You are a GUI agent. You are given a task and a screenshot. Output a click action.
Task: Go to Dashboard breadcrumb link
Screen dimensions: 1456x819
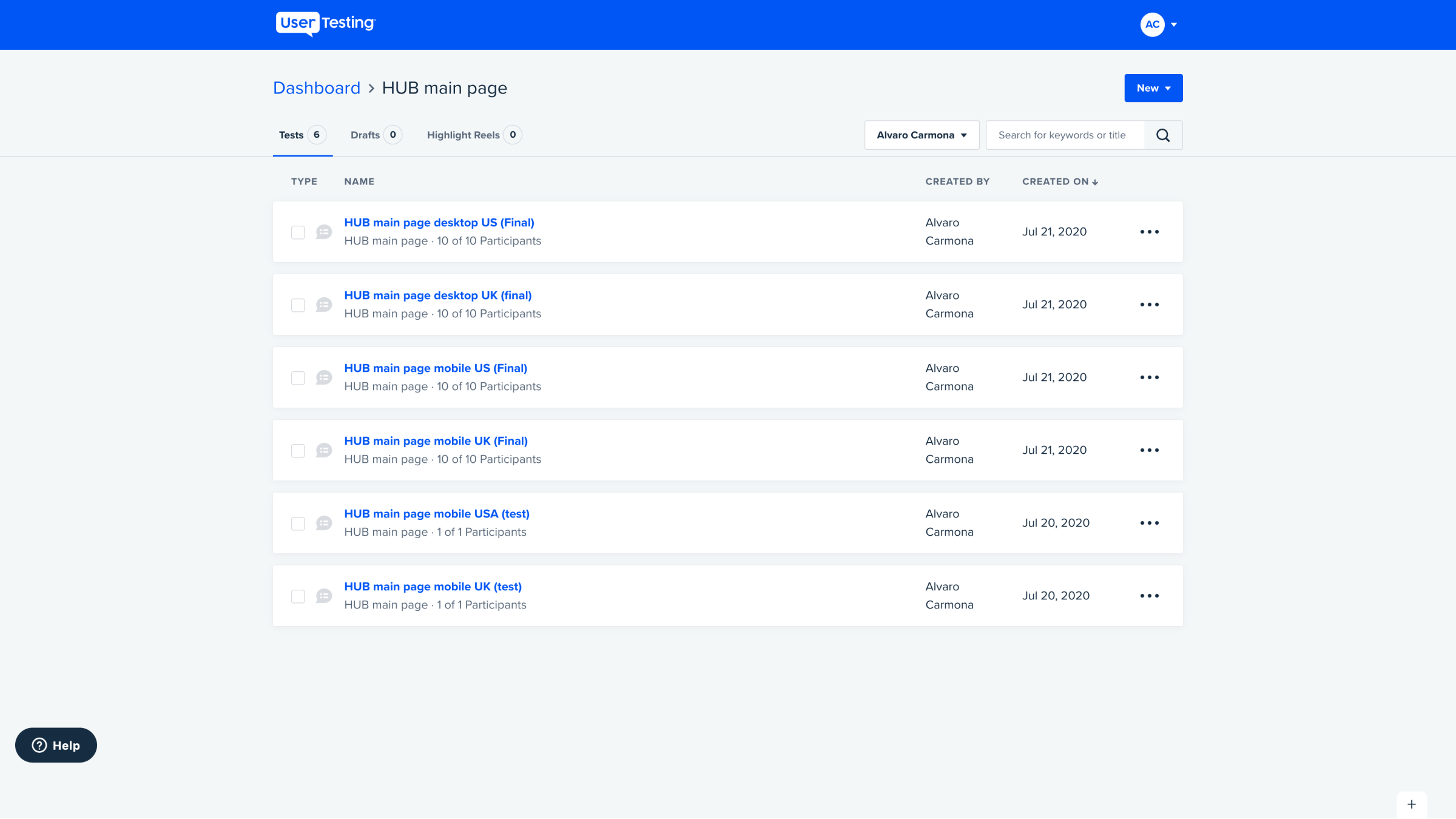[317, 88]
